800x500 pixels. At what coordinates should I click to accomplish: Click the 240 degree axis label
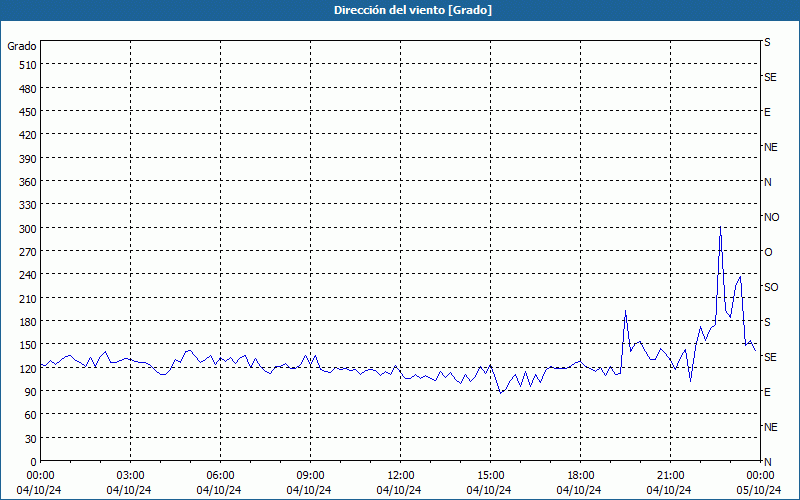(28, 275)
